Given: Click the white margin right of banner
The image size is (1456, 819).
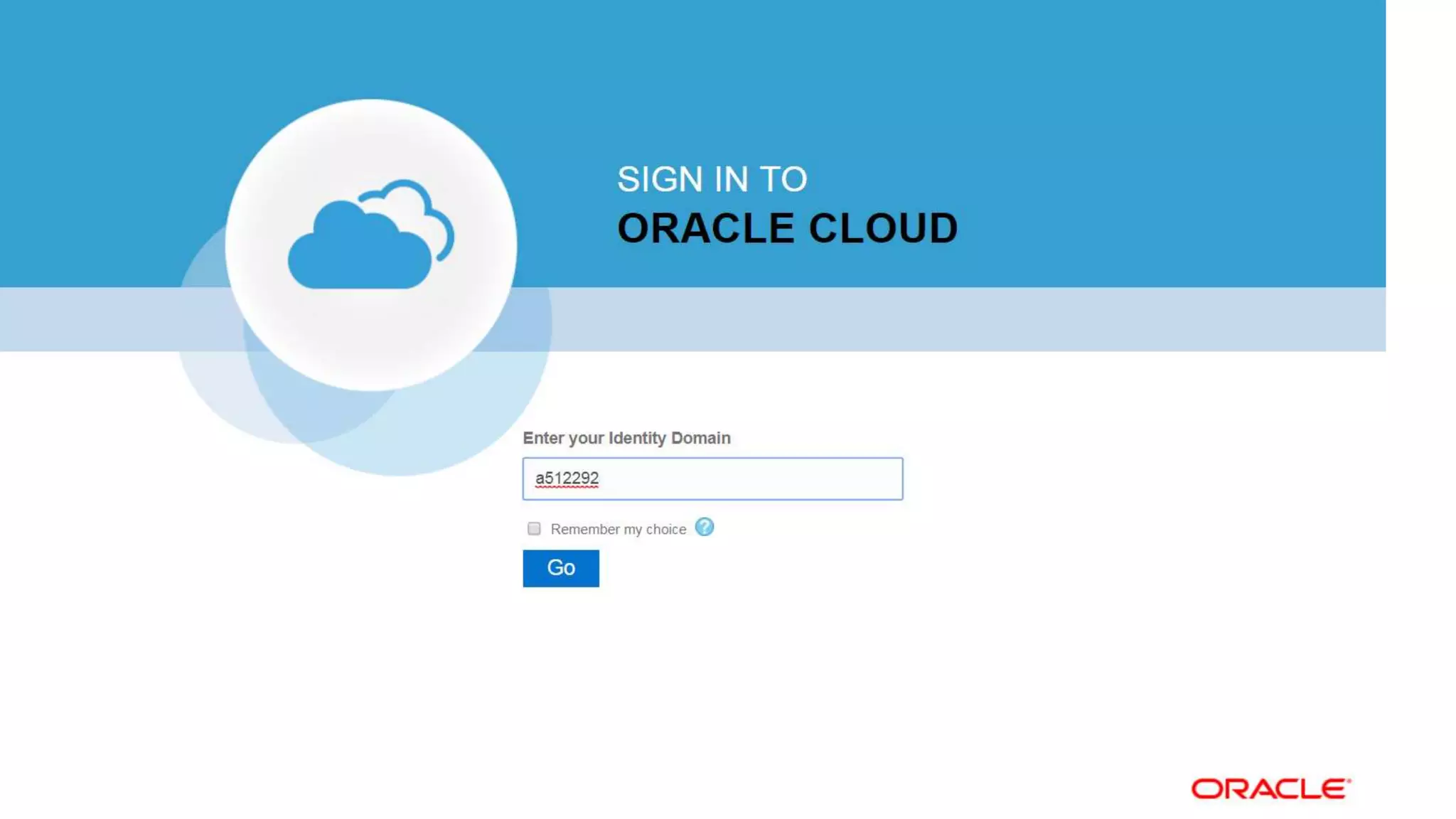Looking at the screenshot, I should 1420,178.
